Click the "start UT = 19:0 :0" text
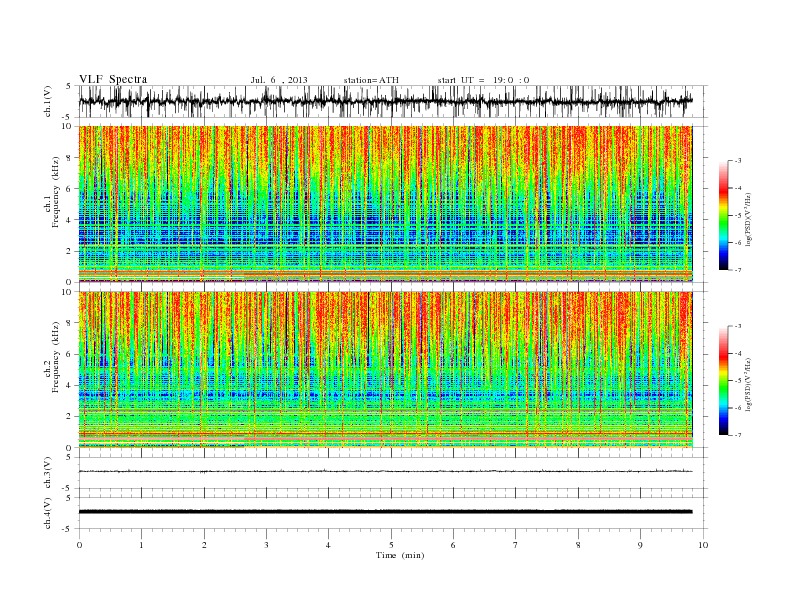 [483, 80]
